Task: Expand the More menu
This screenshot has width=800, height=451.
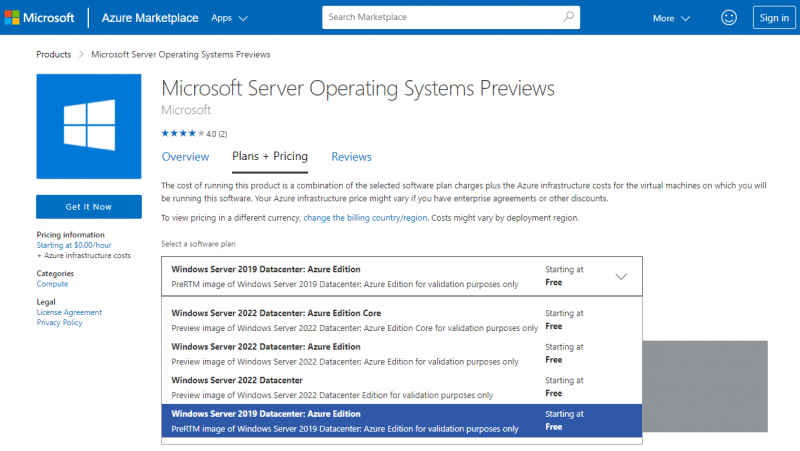Action: coord(671,18)
